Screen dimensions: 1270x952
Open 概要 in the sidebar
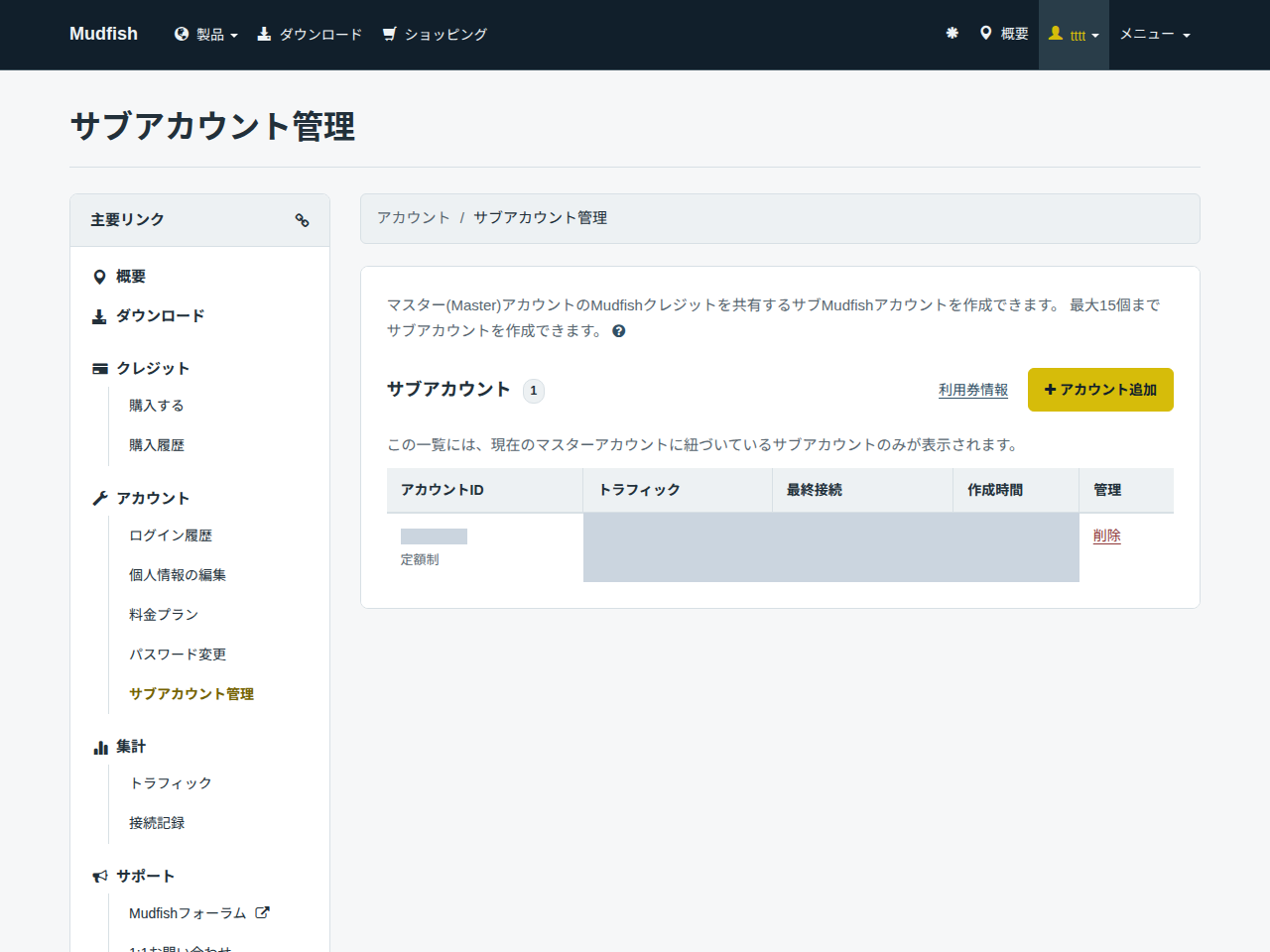[131, 277]
